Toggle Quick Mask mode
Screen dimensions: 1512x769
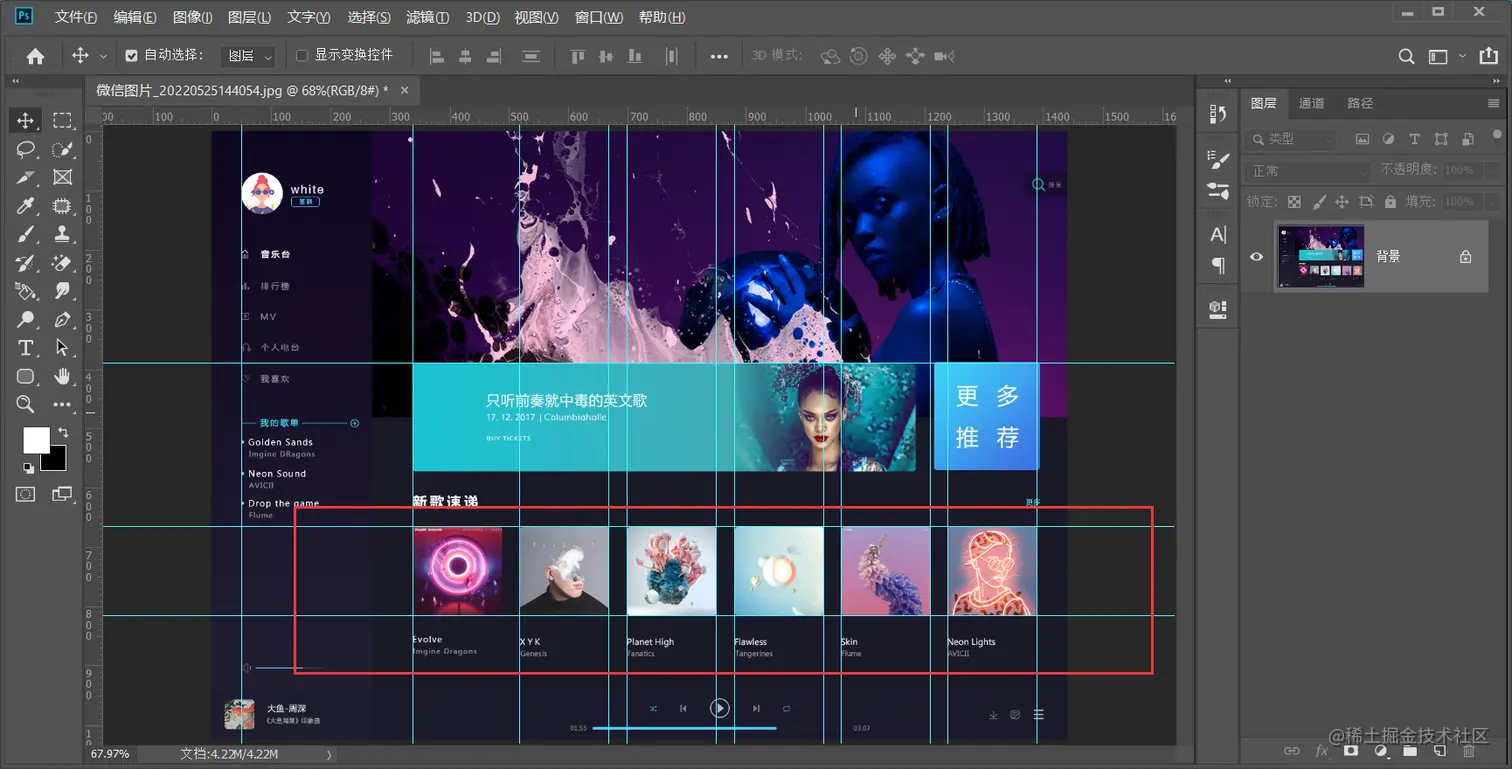[26, 494]
